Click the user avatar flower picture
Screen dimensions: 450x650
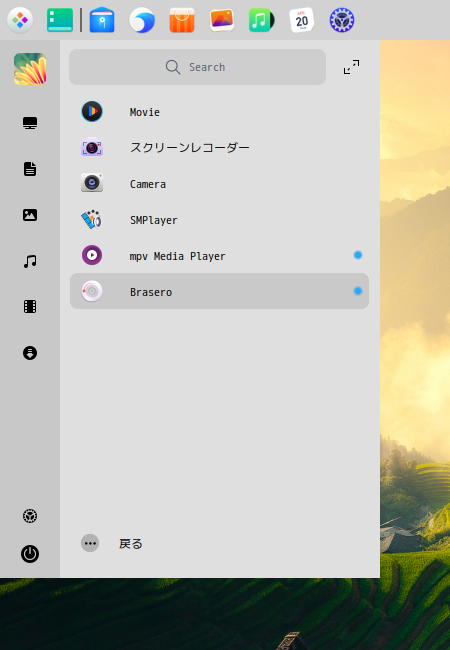point(30,69)
